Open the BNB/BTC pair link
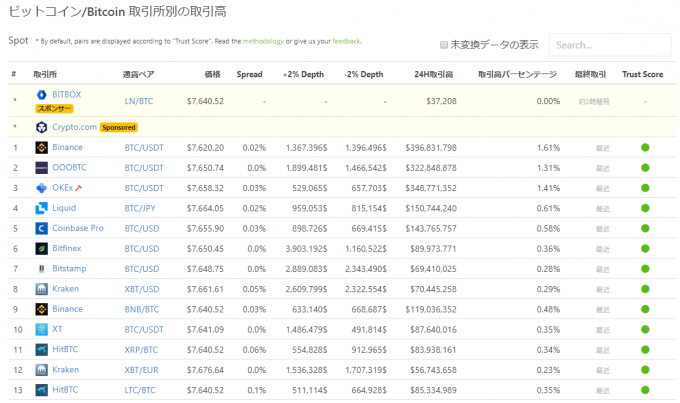 coord(142,309)
